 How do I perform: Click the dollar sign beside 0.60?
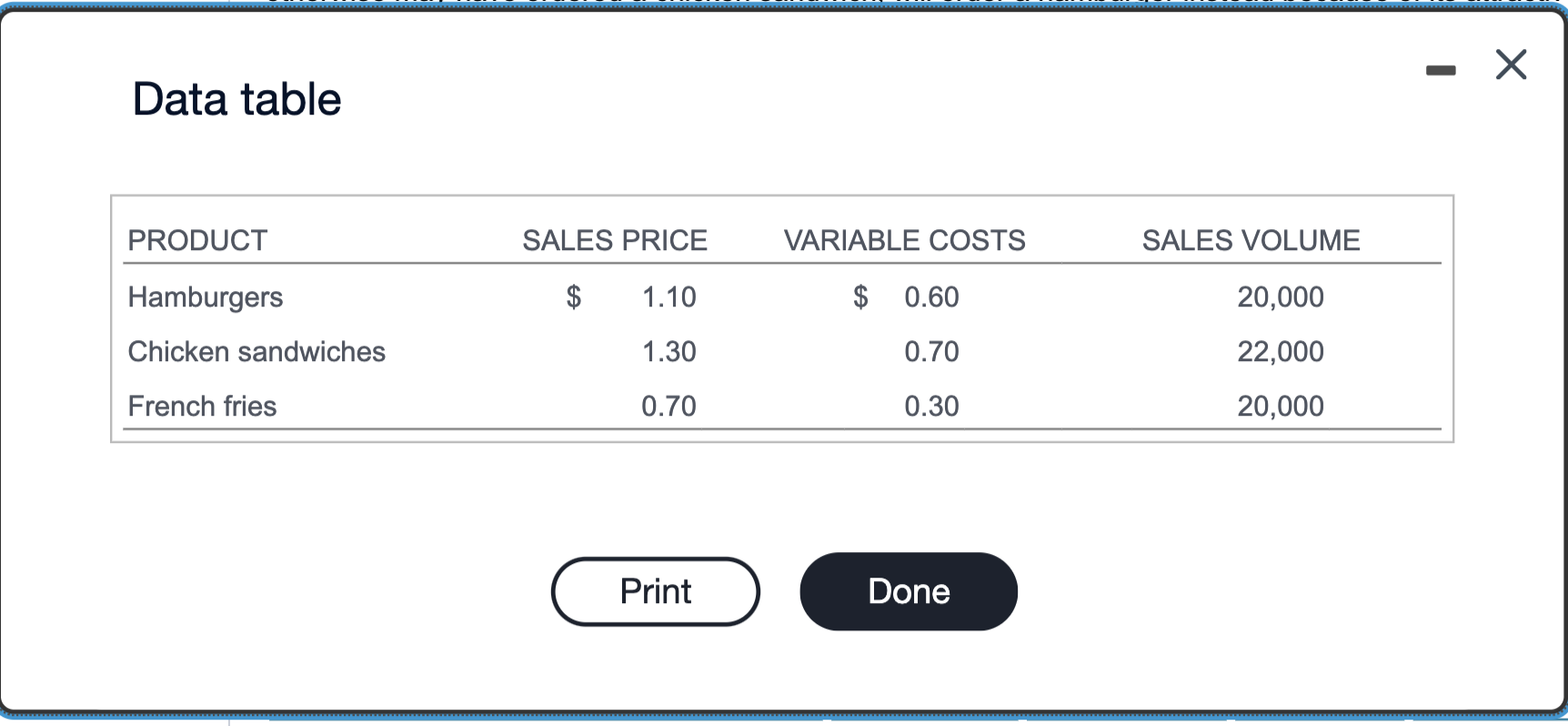[x=859, y=297]
